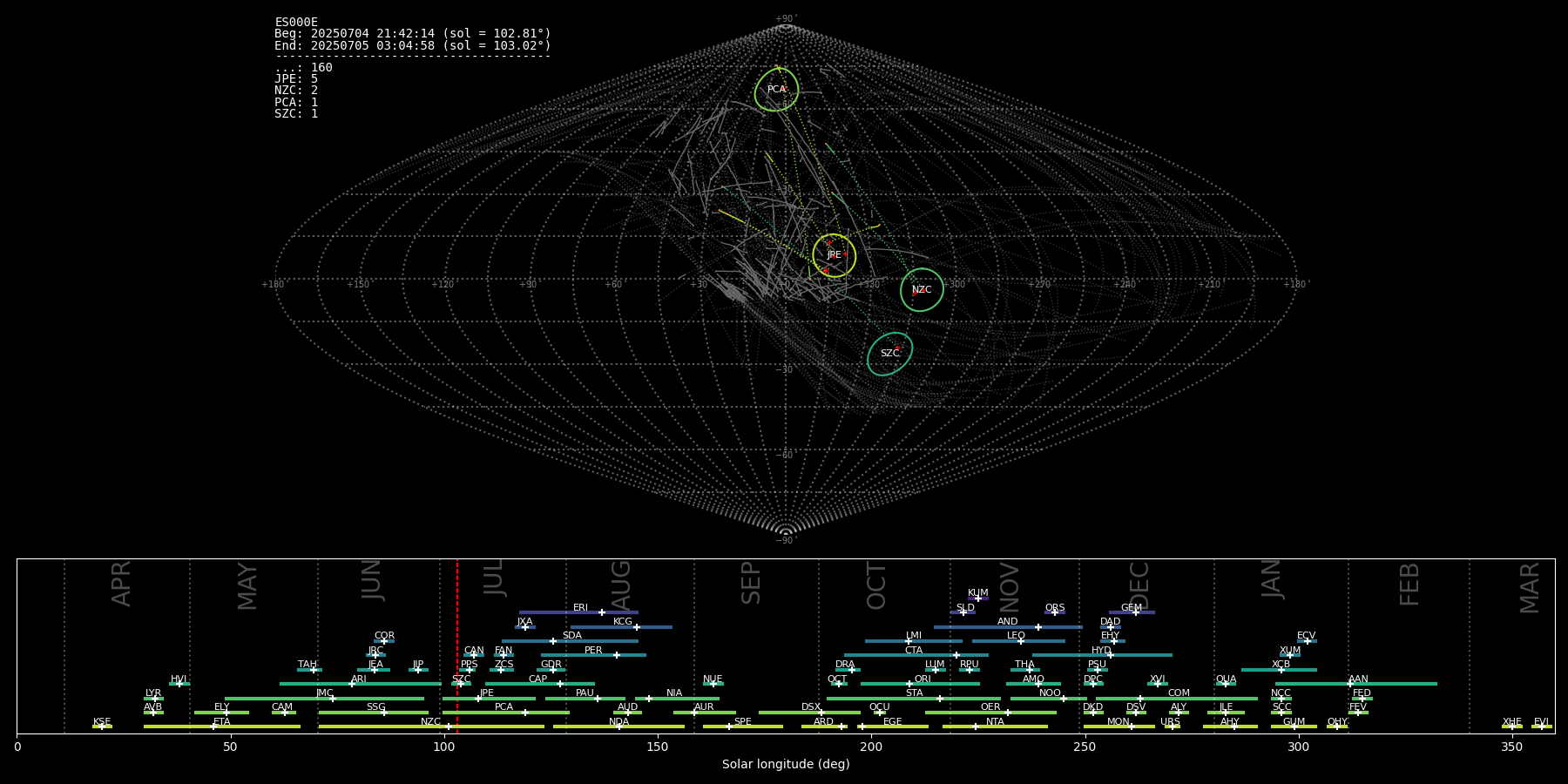Image resolution: width=1568 pixels, height=784 pixels.
Task: Click the NTA shower label on timeline
Action: [x=996, y=722]
